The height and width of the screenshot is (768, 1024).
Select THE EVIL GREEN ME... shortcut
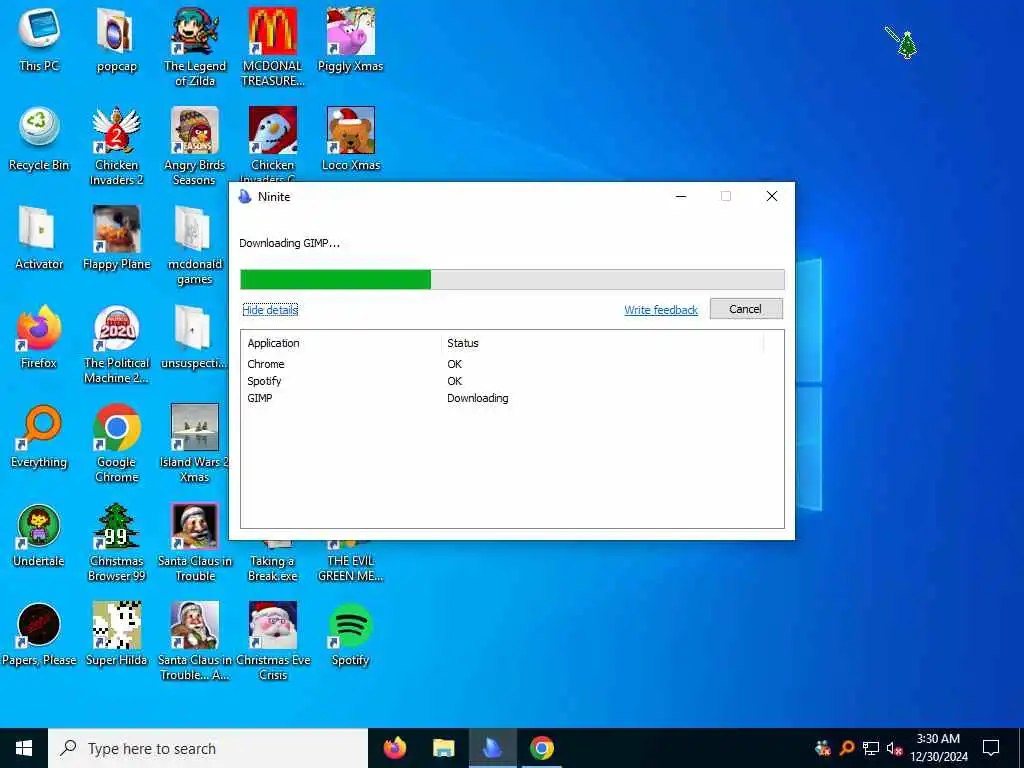click(x=351, y=562)
